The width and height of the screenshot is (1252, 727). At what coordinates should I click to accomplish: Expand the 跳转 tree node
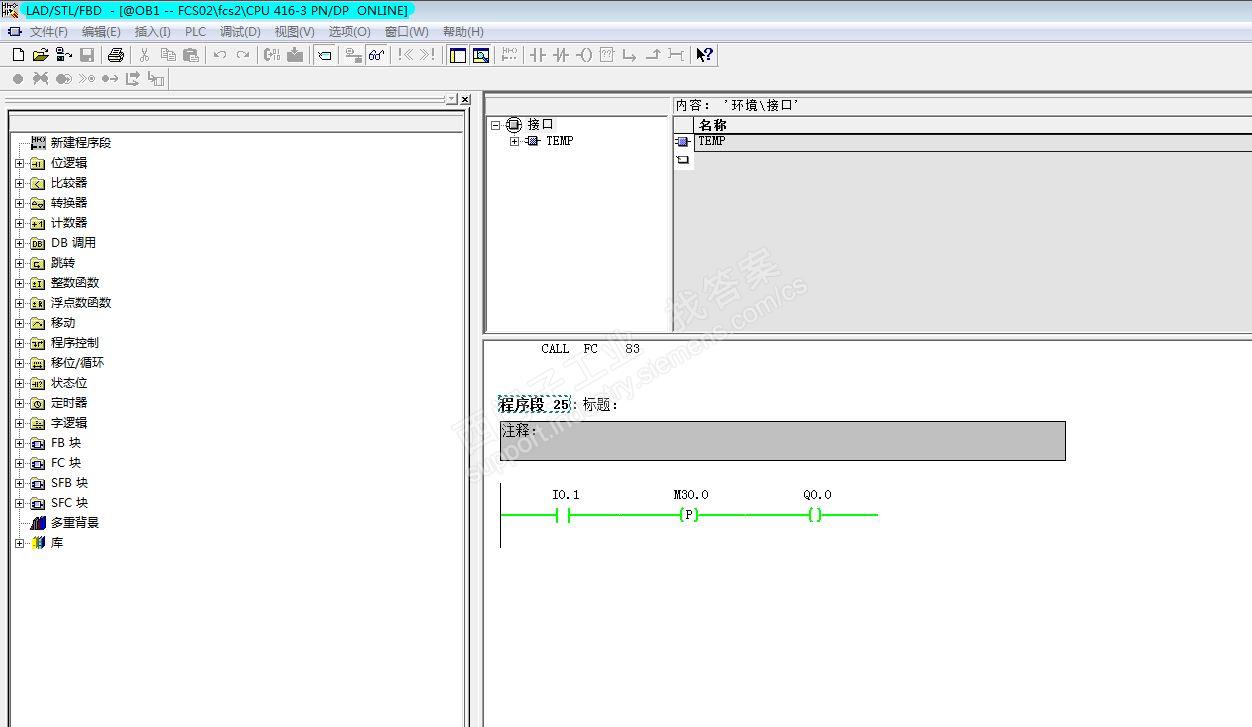[19, 263]
